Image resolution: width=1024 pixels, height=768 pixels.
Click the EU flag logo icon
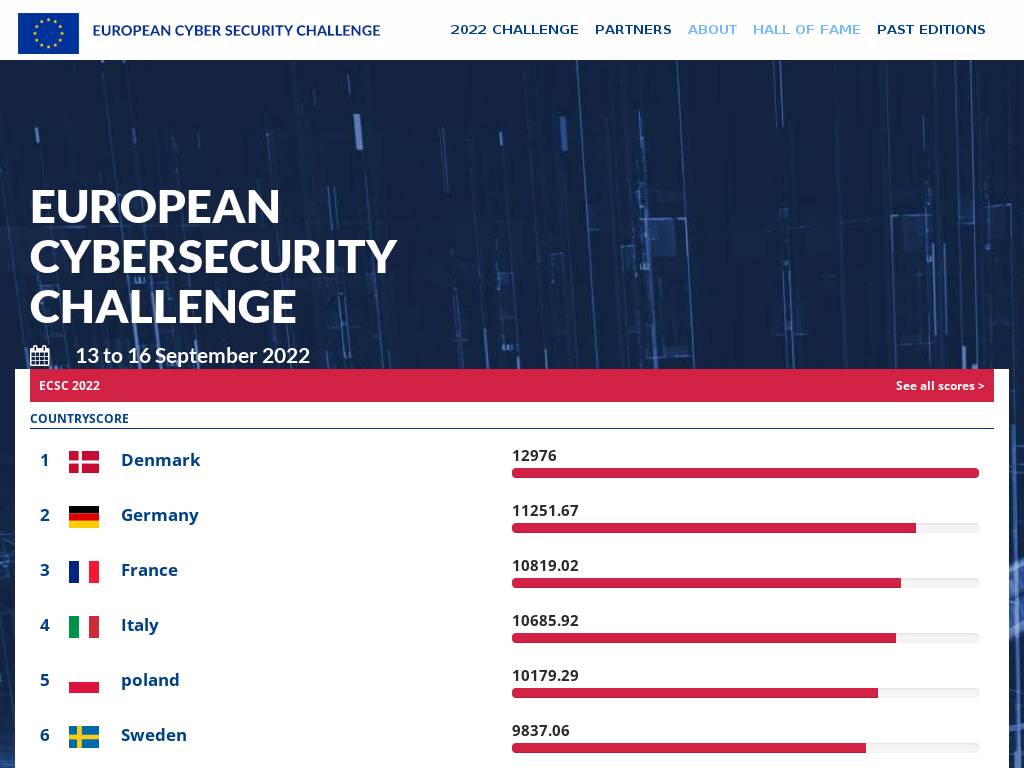tap(48, 33)
